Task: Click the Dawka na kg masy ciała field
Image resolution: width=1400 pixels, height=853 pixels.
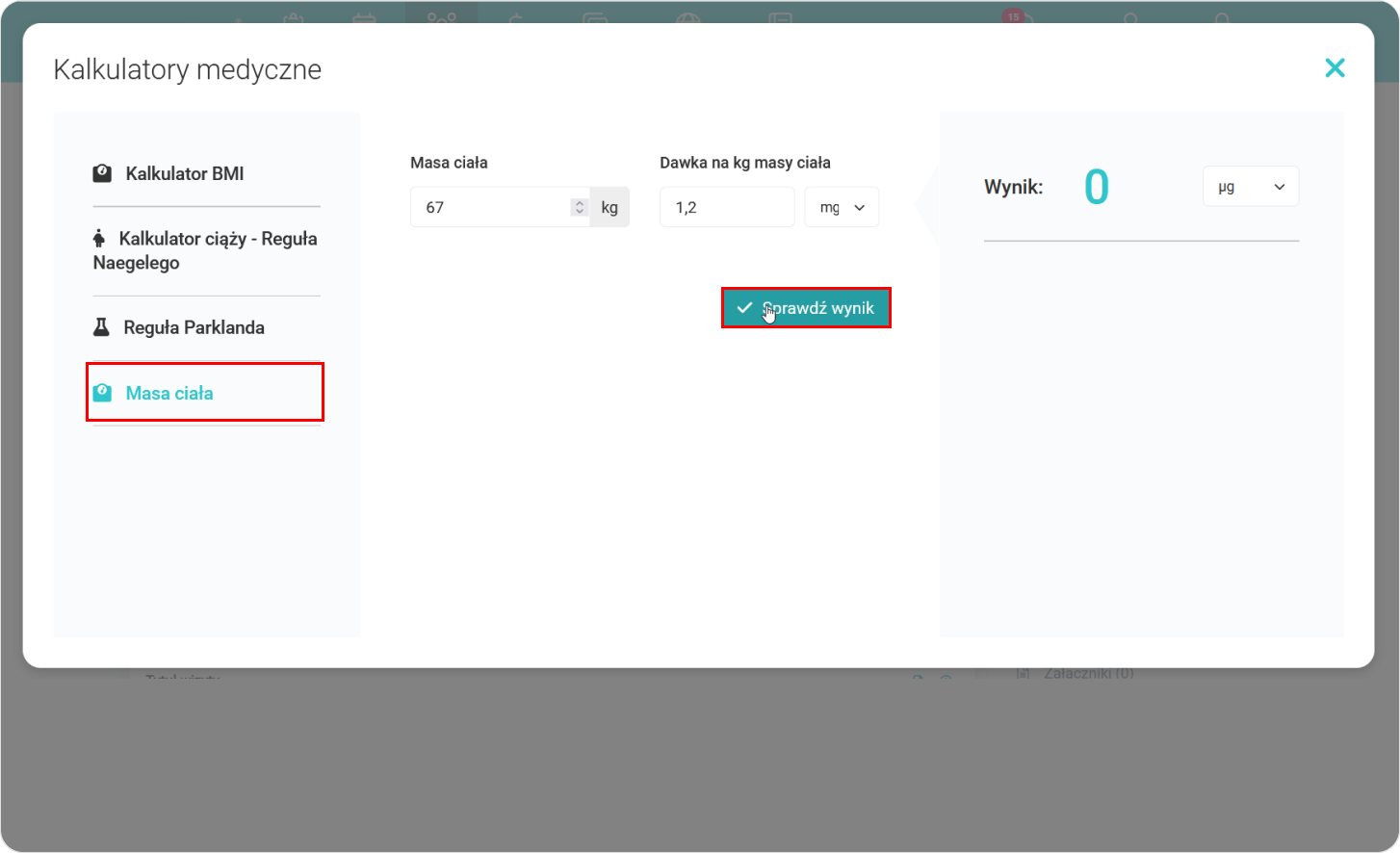Action: pyautogui.click(x=727, y=207)
